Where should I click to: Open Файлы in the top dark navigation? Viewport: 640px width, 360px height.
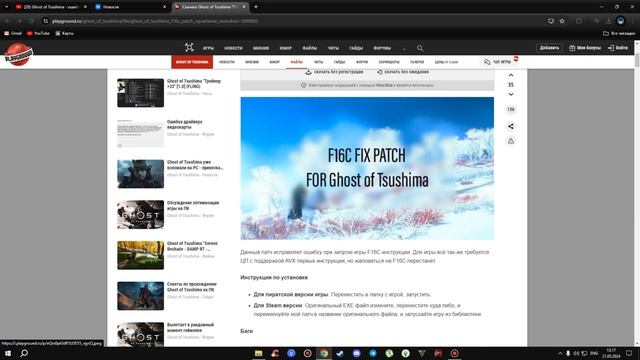(x=309, y=48)
